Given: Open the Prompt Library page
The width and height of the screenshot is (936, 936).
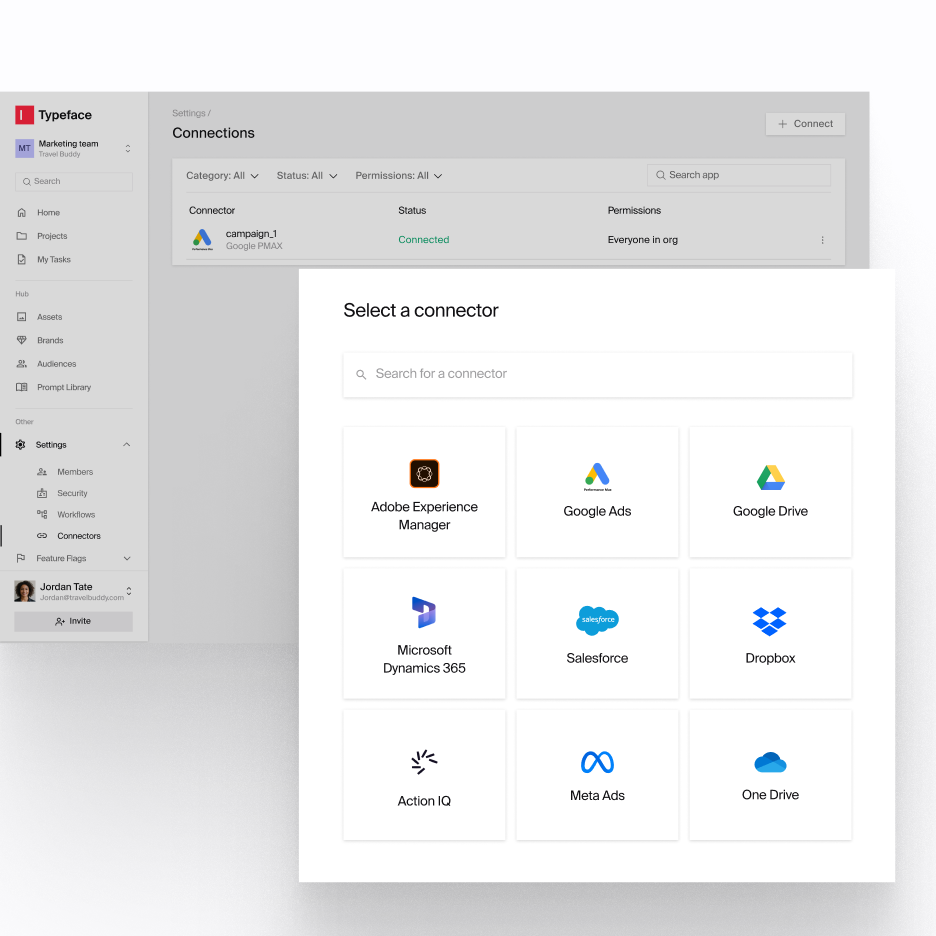Looking at the screenshot, I should click(64, 387).
